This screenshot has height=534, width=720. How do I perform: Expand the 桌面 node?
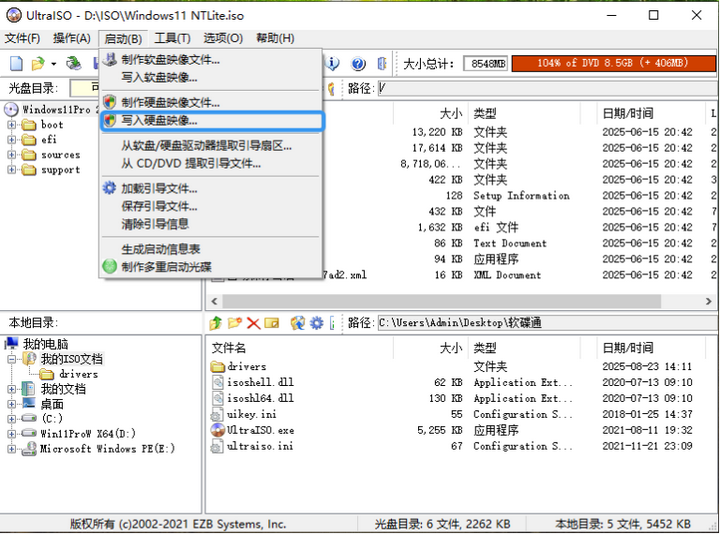point(11,404)
